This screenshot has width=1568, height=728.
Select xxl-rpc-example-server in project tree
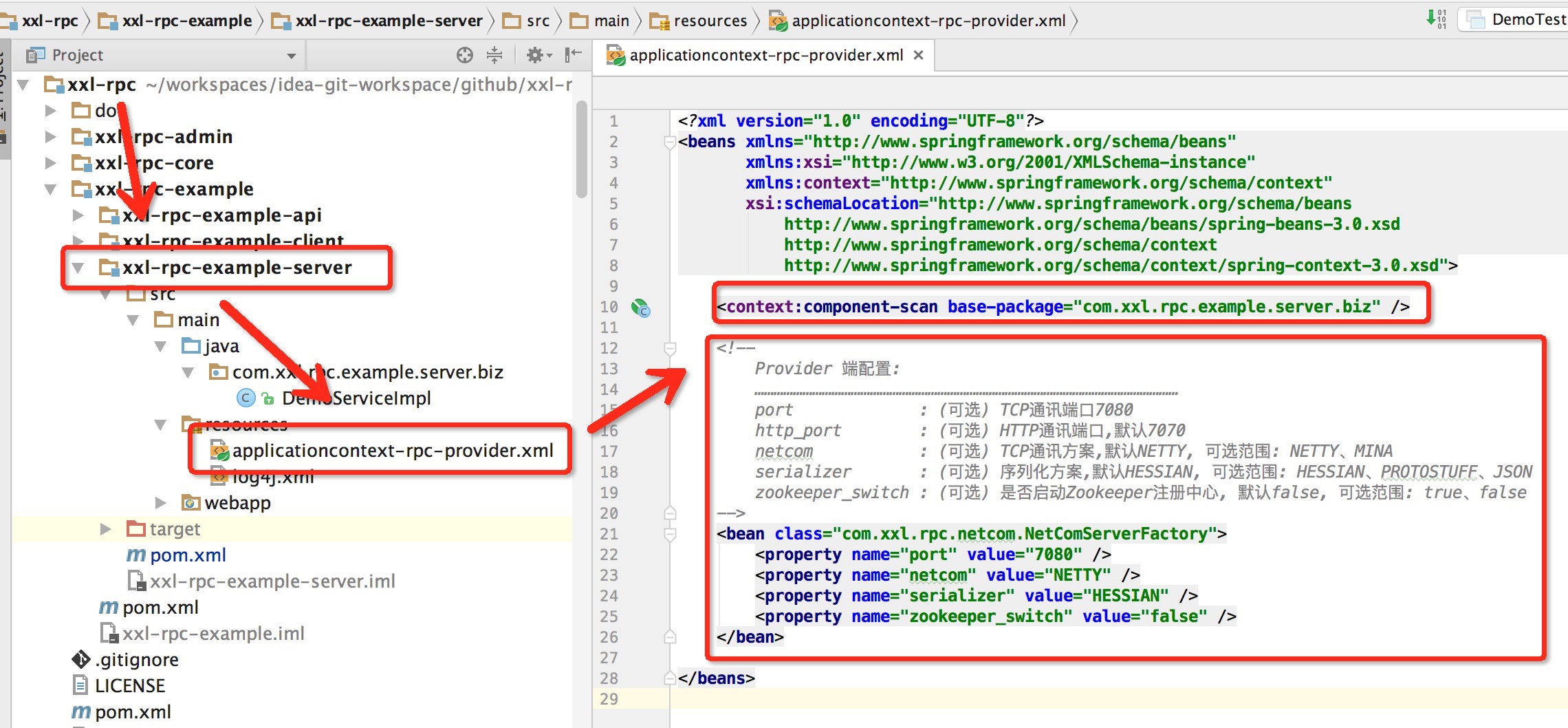(237, 268)
